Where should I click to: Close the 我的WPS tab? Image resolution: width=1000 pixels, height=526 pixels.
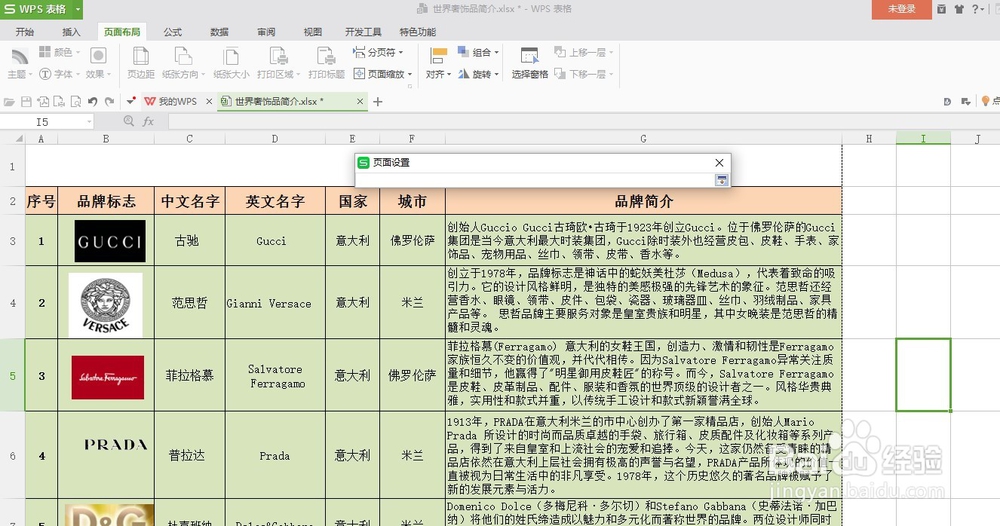click(x=209, y=101)
